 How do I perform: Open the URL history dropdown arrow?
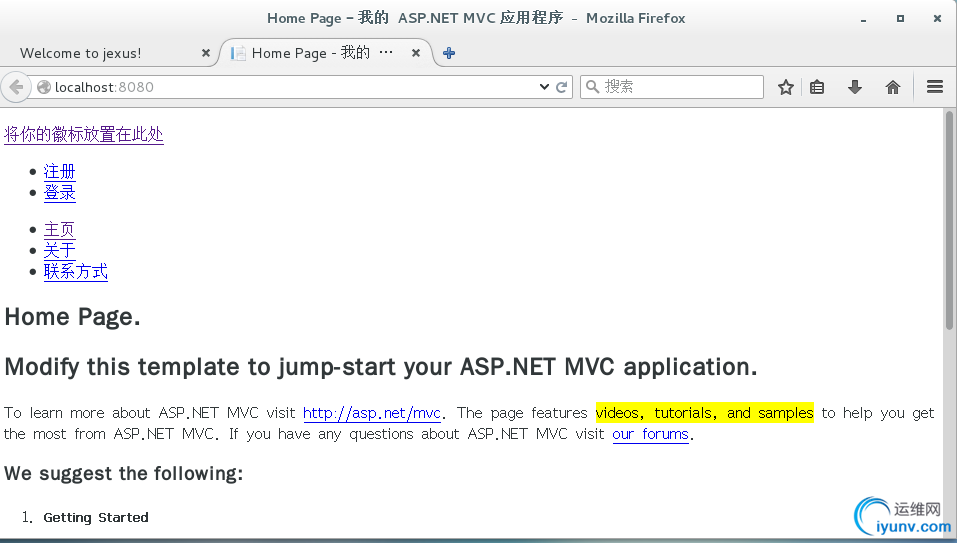pyautogui.click(x=544, y=87)
